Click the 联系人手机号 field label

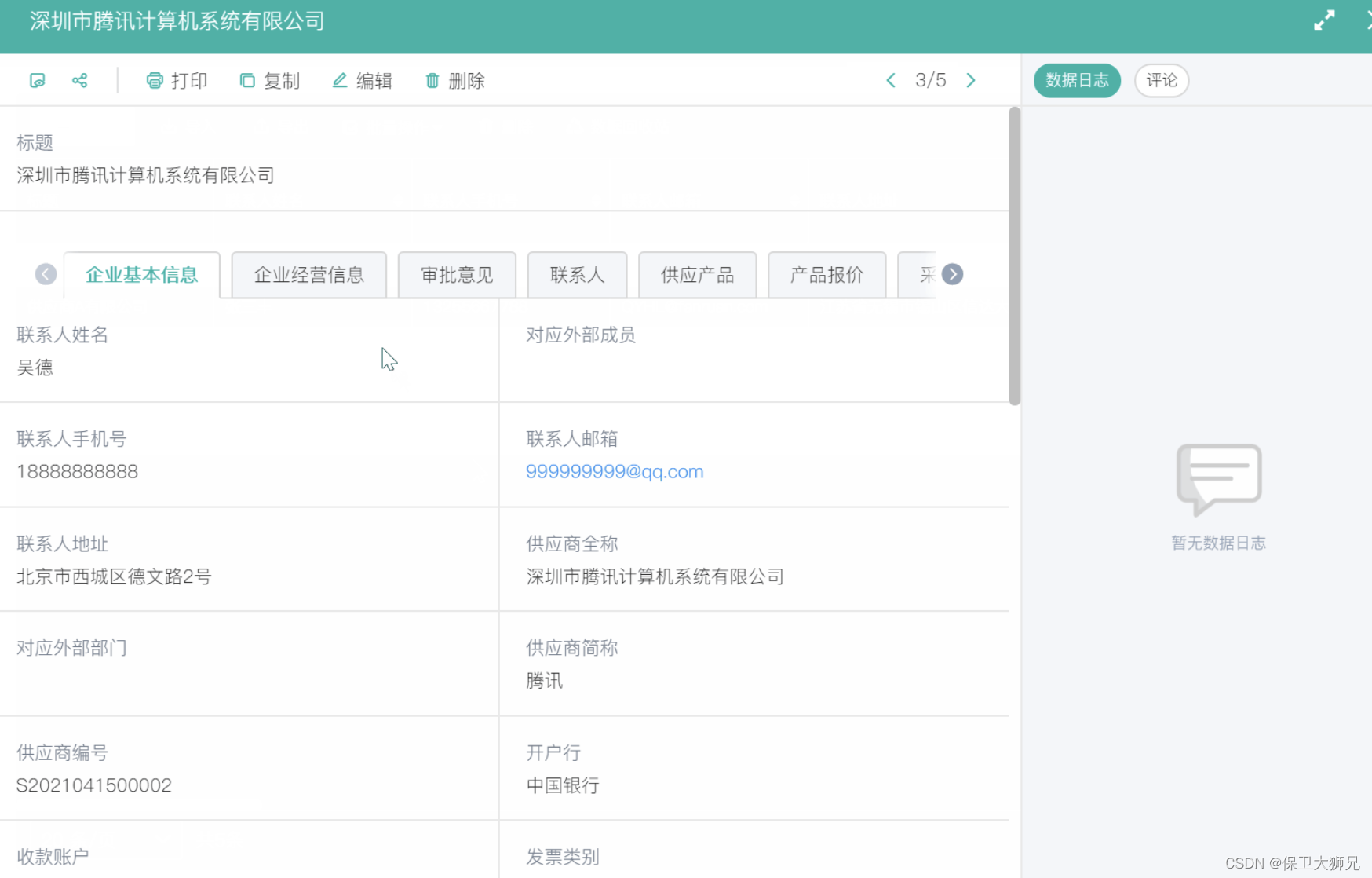pos(71,439)
